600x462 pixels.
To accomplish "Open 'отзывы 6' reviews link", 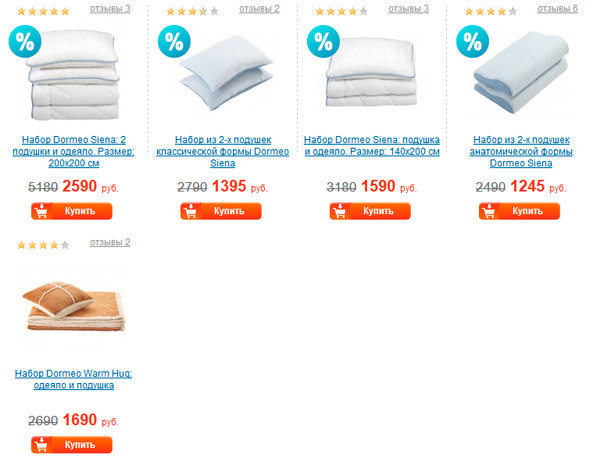I will pos(558,9).
